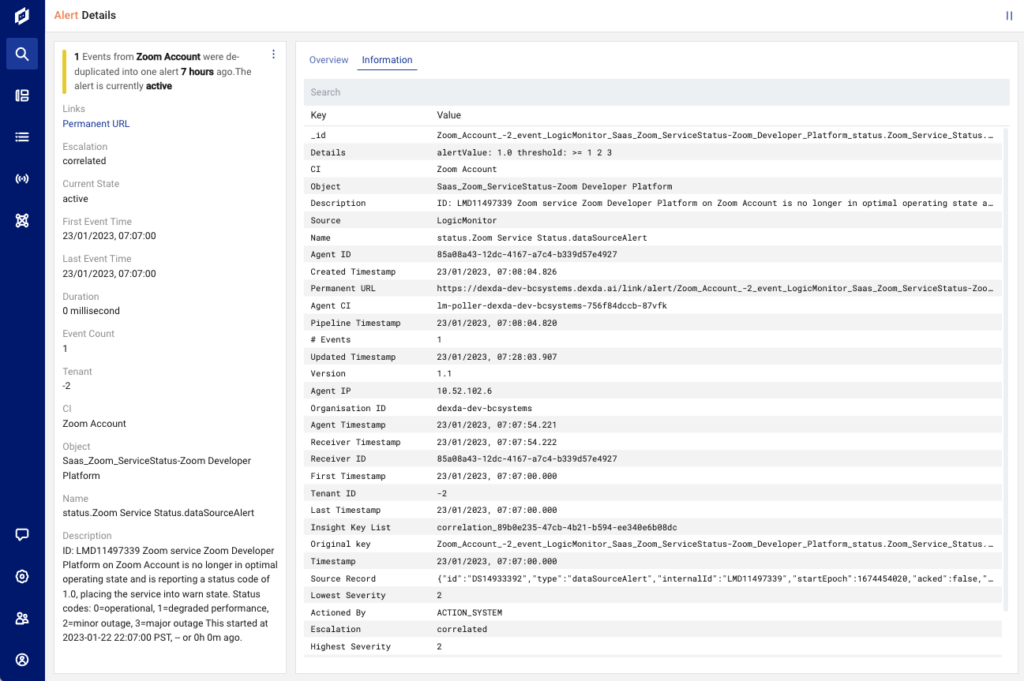Click the Timestamp row key
Viewport: 1024px width, 681px height.
click(333, 562)
